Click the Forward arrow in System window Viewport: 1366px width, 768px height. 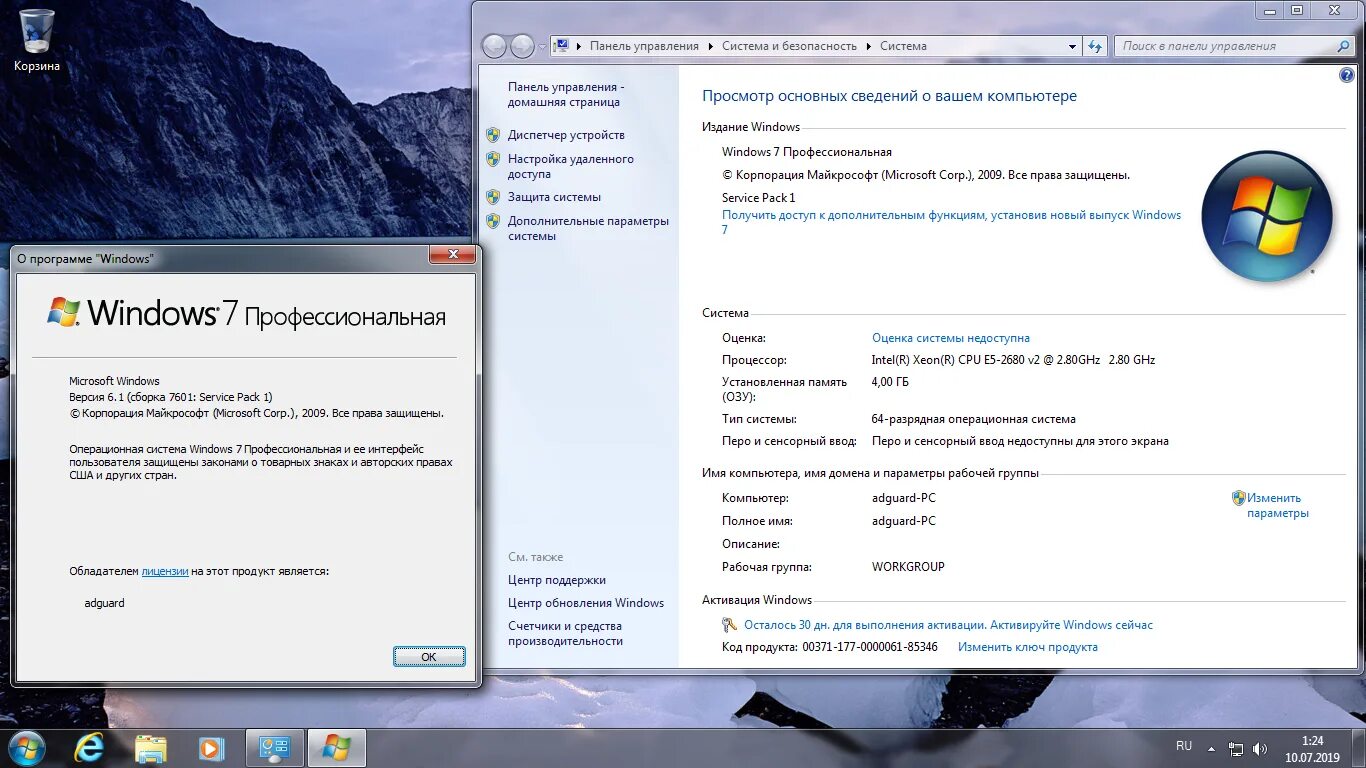522,46
